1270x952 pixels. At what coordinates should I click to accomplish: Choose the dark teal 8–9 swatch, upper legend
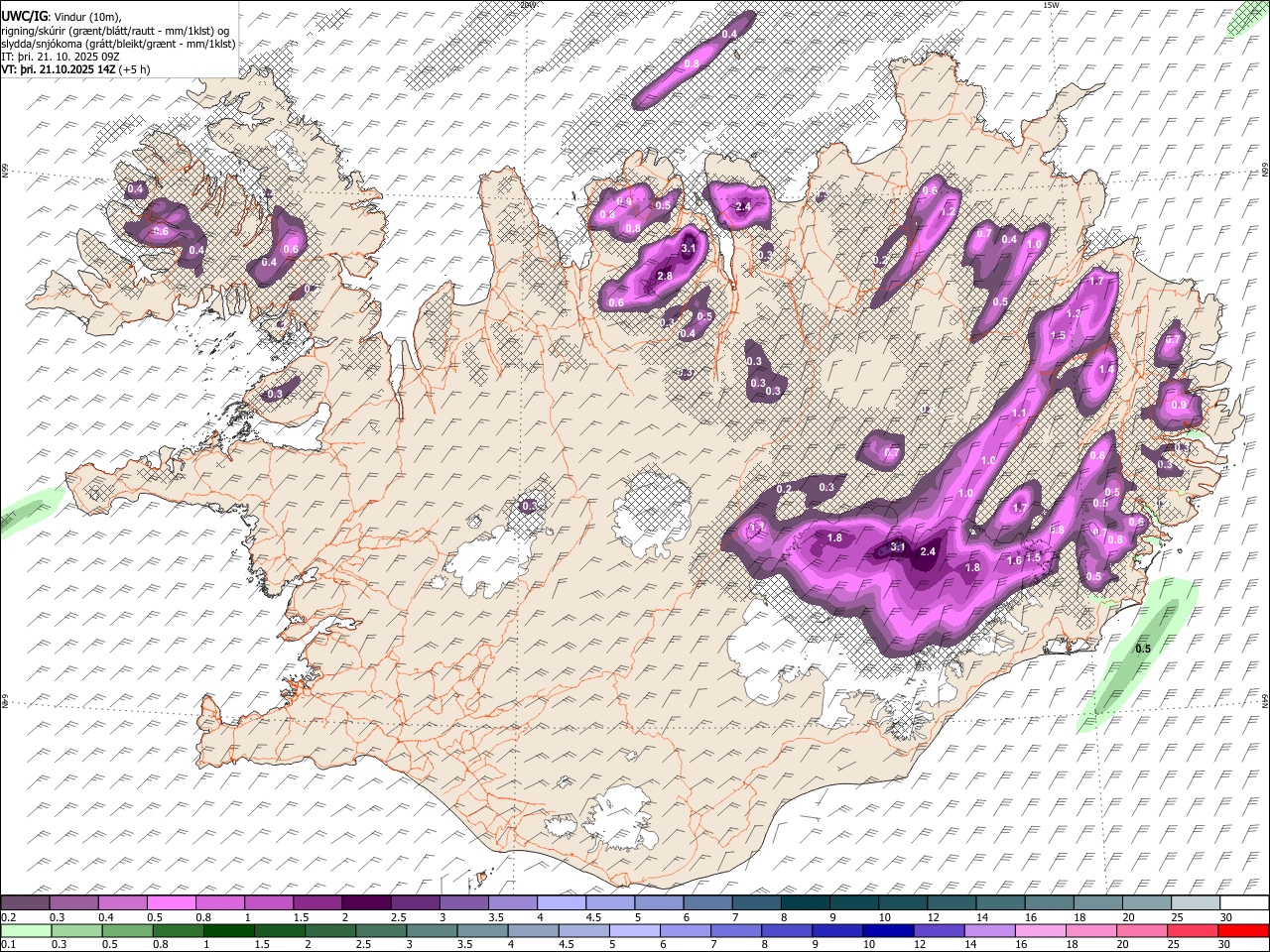(x=805, y=902)
